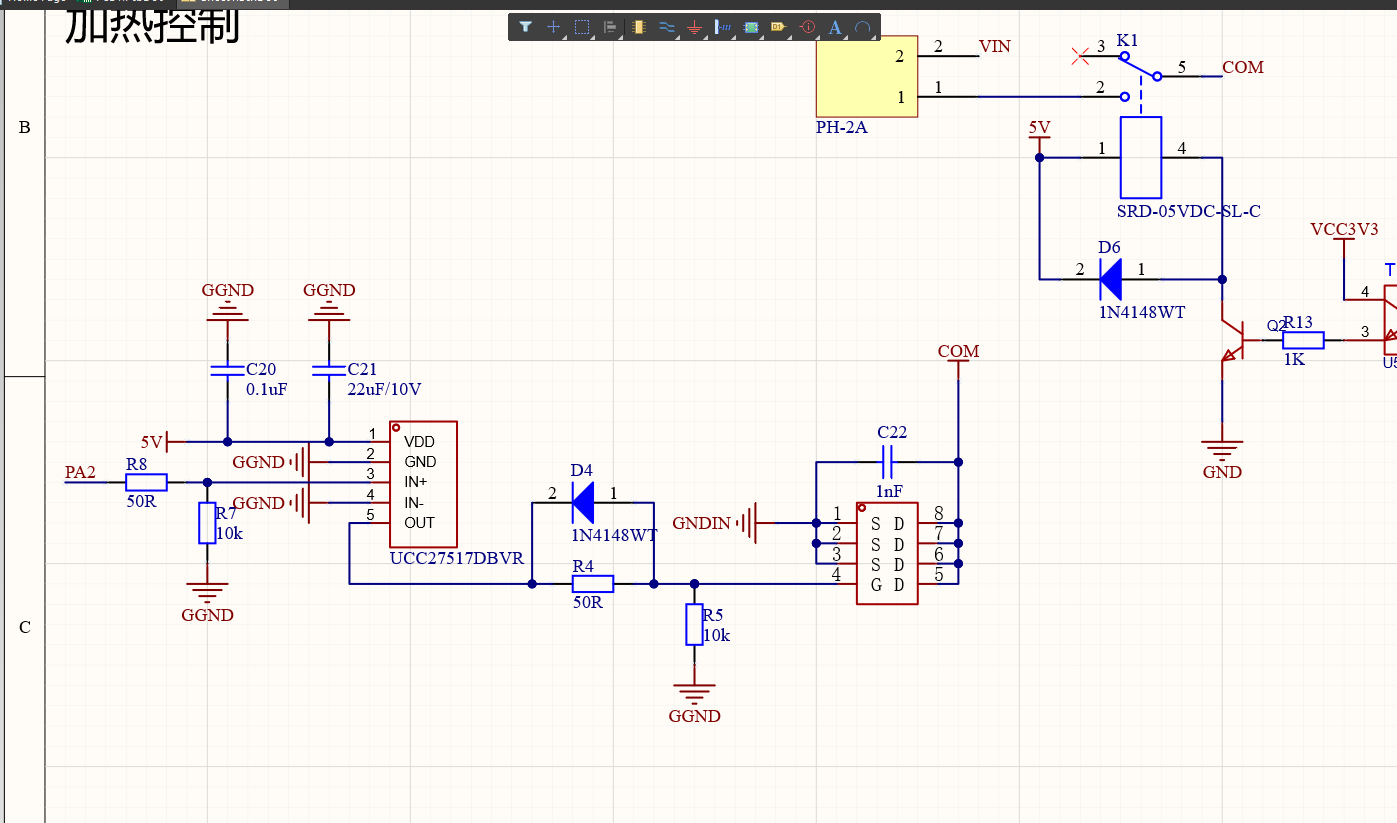Select the PH-2A connector component
Viewport: 1397px width, 823px height.
pyautogui.click(x=866, y=77)
